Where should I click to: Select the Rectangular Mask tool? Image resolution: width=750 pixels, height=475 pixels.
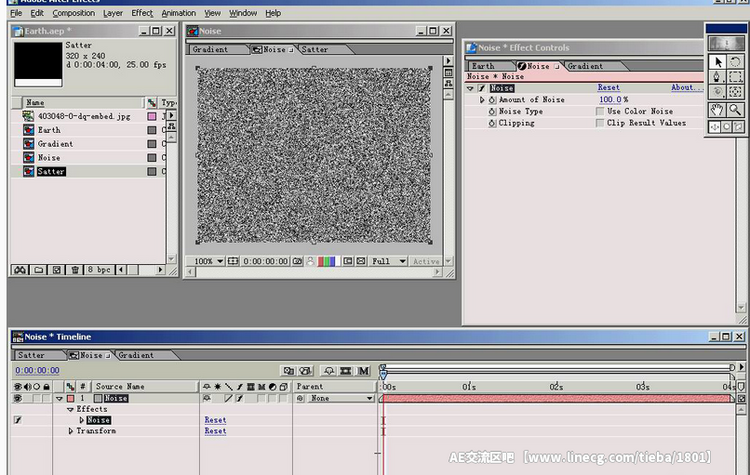coord(735,77)
